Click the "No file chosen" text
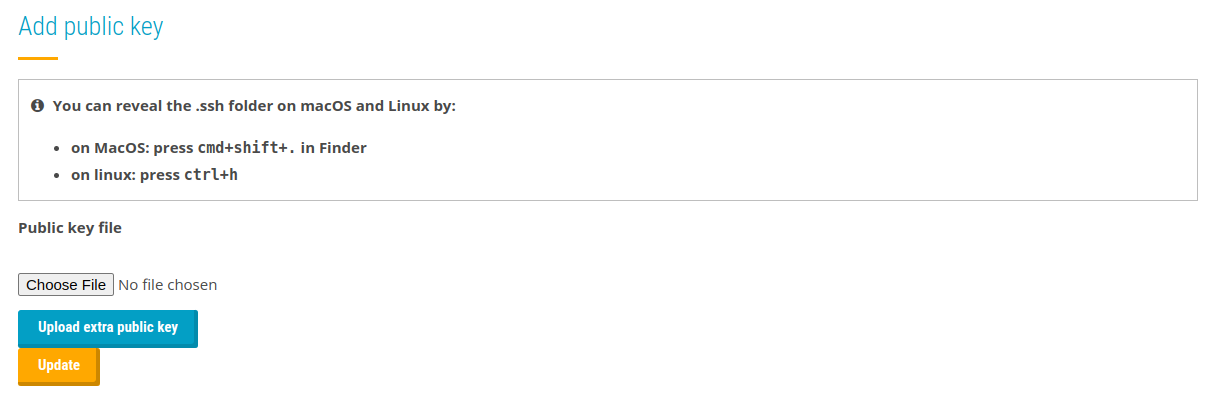 (167, 285)
